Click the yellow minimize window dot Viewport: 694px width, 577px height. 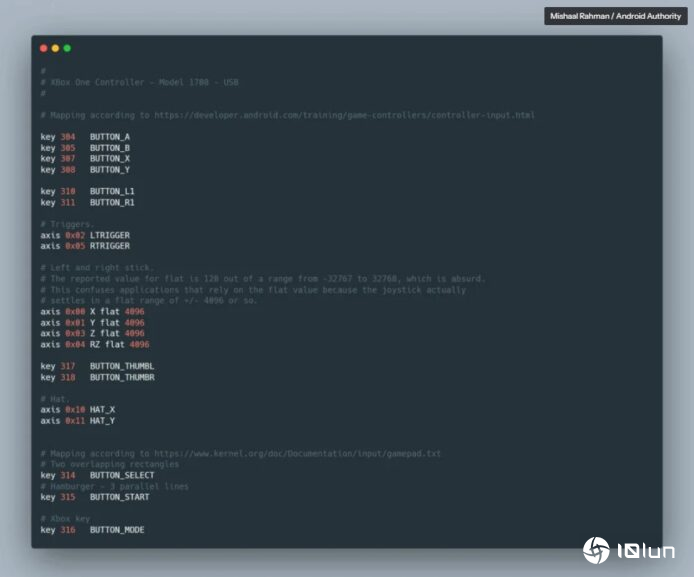coord(55,48)
